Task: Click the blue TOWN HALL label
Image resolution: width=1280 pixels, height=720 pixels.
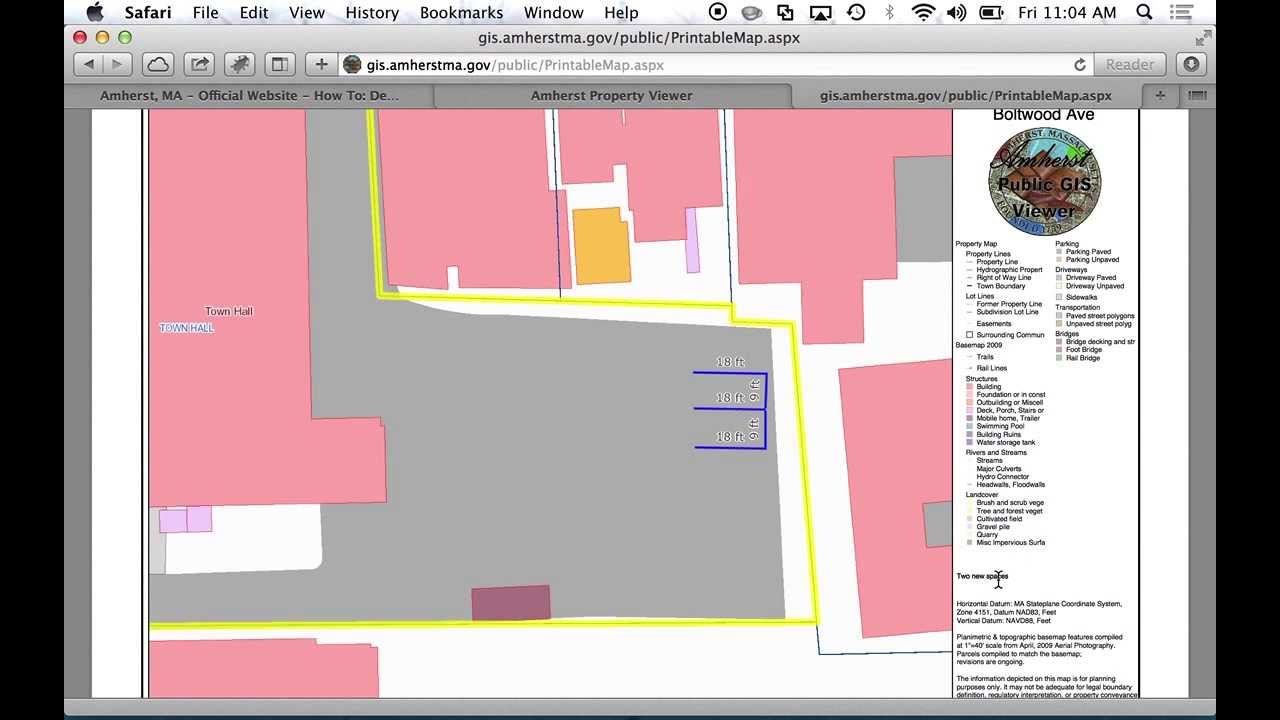Action: point(187,328)
